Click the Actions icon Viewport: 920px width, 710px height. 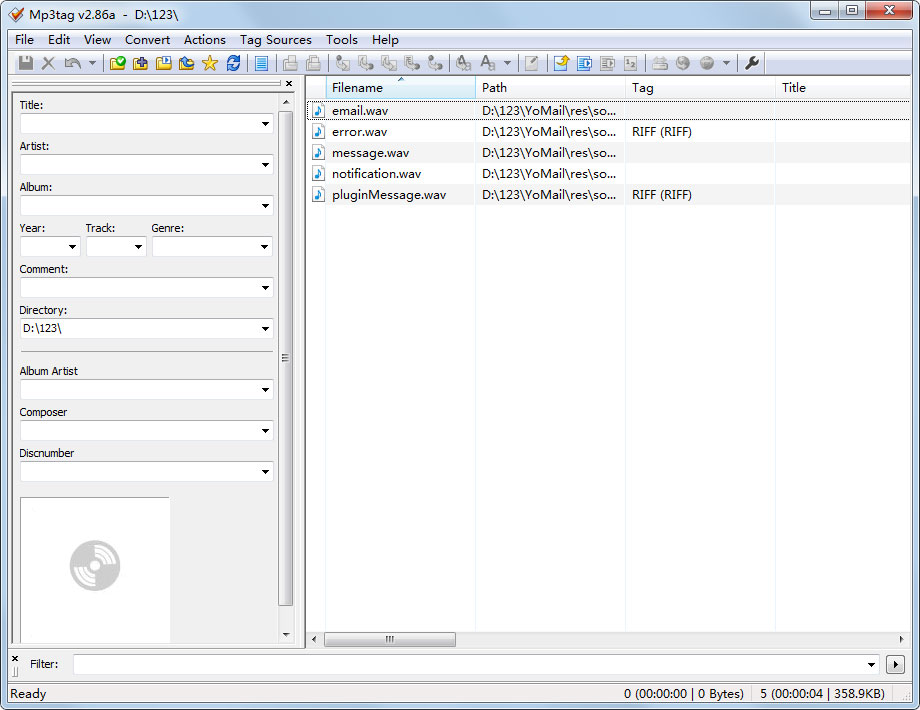pyautogui.click(x=464, y=63)
